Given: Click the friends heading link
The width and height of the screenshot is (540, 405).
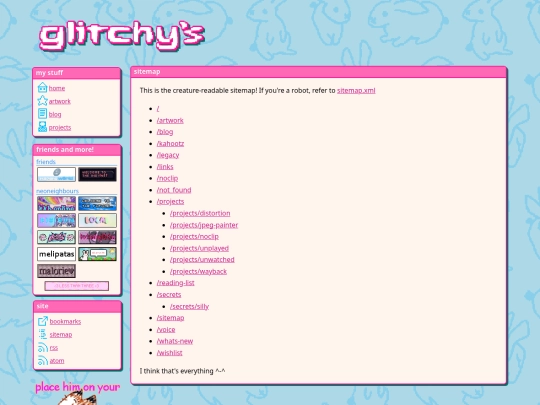Looking at the screenshot, I should pyautogui.click(x=46, y=162).
